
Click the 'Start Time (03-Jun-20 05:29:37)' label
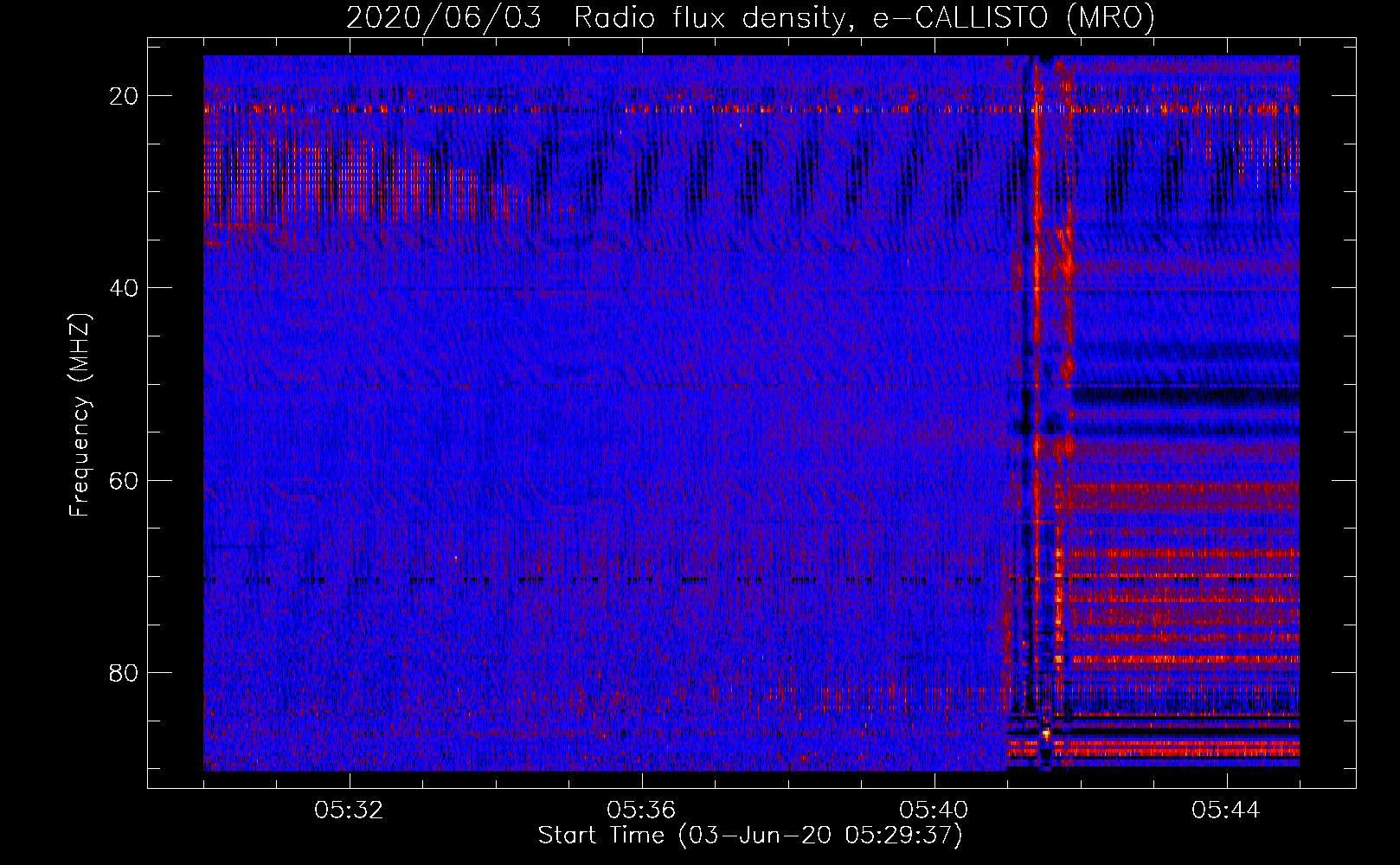pyautogui.click(x=750, y=836)
